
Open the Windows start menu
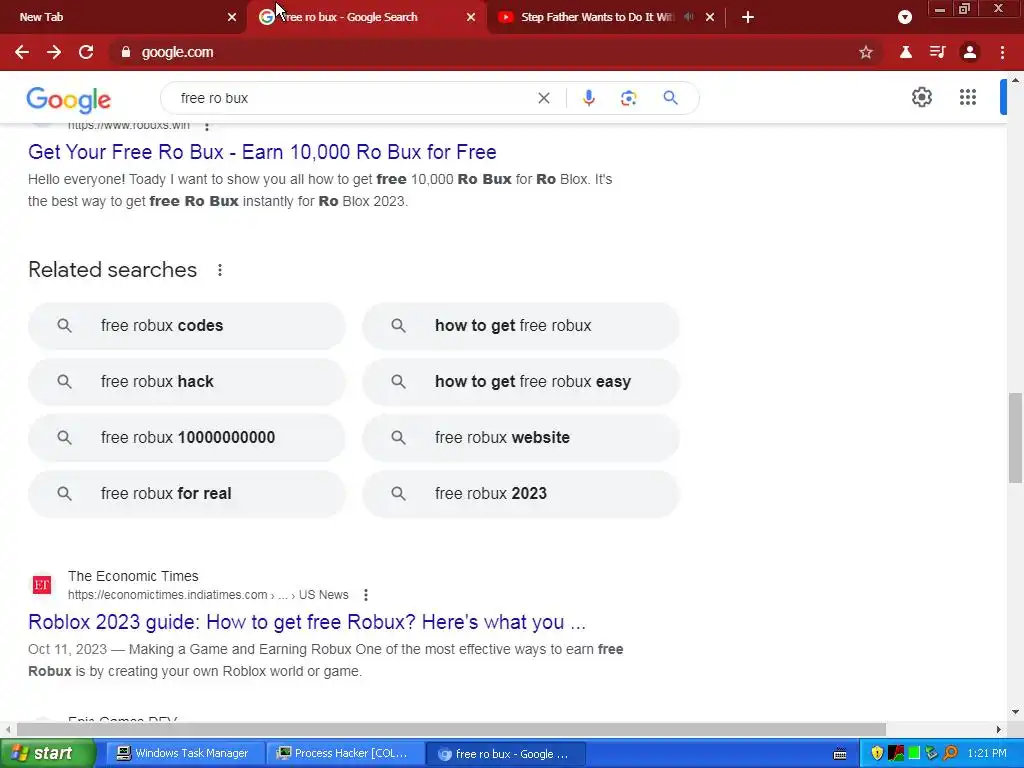tap(47, 754)
